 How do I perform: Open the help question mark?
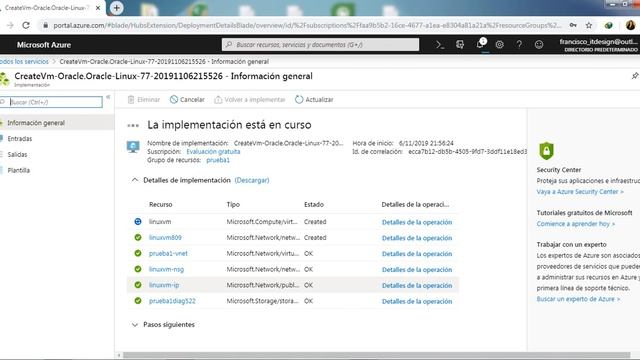tap(519, 44)
